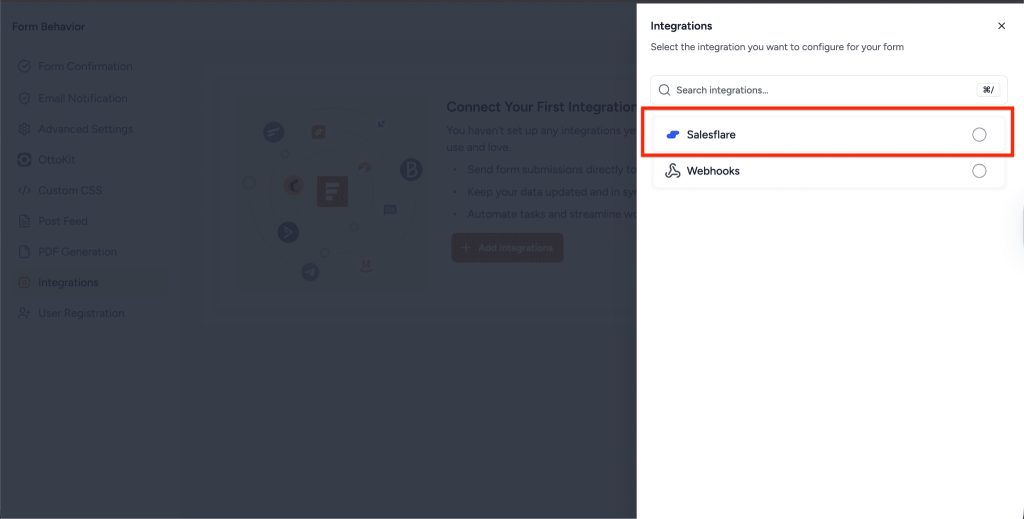
Task: Click the search magnifier icon
Action: click(x=665, y=90)
